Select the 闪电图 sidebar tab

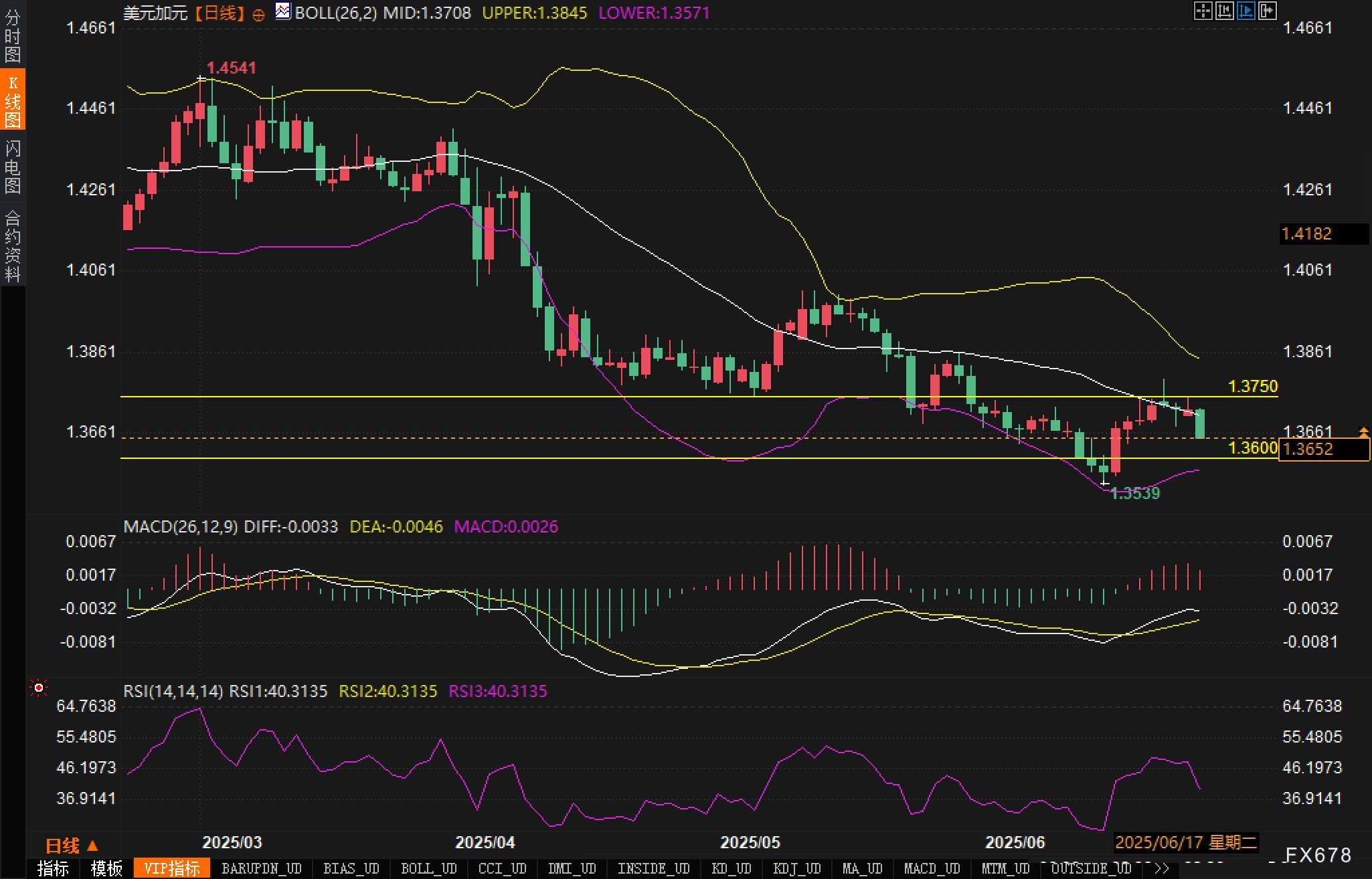click(12, 167)
